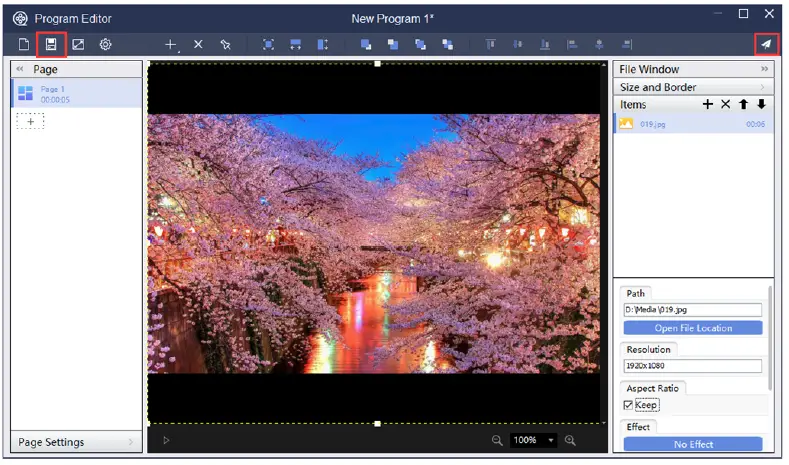Move selected item down in list
Screen dimensions: 789x465
[761, 104]
